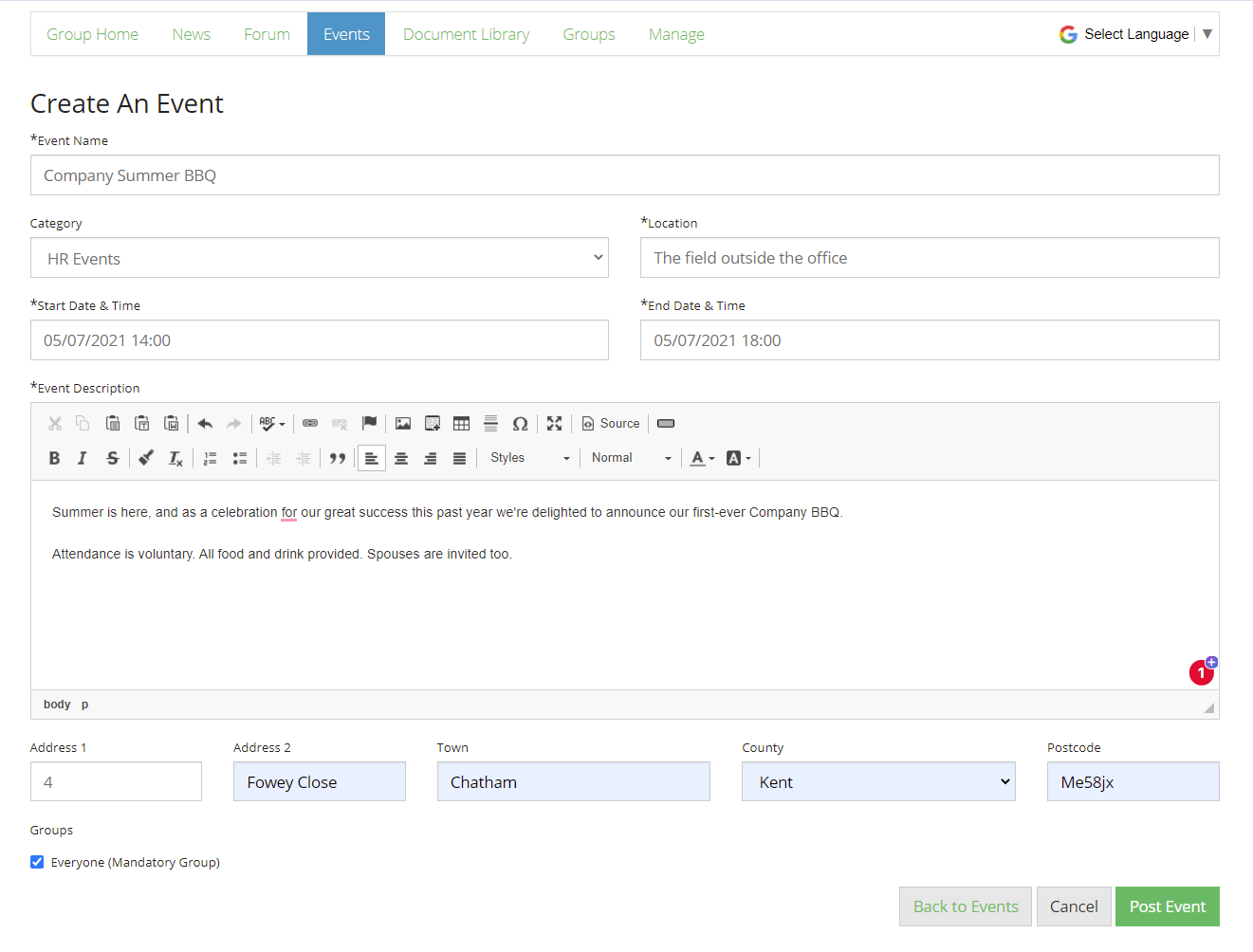Undo the last edit in the description
The image size is (1253, 952).
coord(206,423)
